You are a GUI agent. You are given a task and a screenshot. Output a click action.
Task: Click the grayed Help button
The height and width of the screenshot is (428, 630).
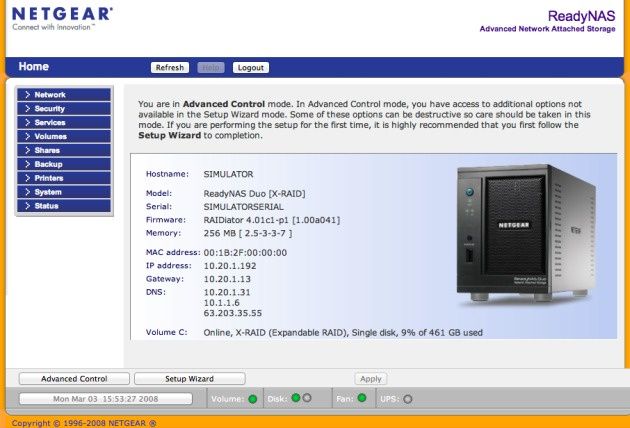211,68
